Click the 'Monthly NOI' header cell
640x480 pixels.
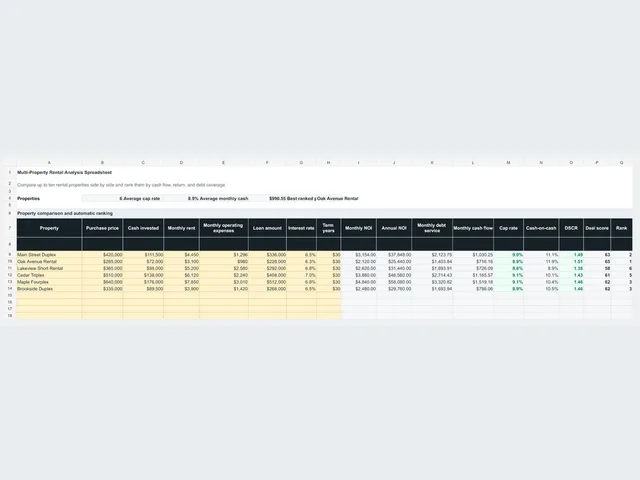tap(359, 228)
